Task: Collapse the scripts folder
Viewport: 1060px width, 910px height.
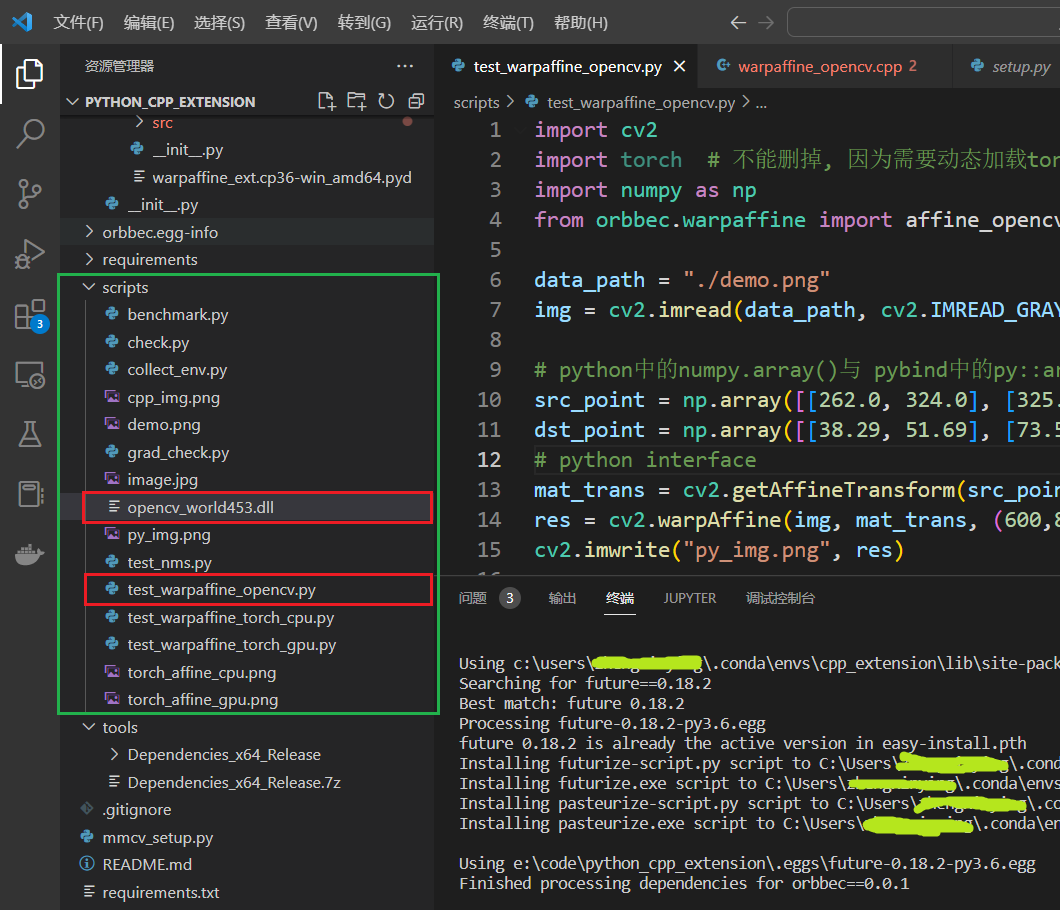Action: (125, 287)
